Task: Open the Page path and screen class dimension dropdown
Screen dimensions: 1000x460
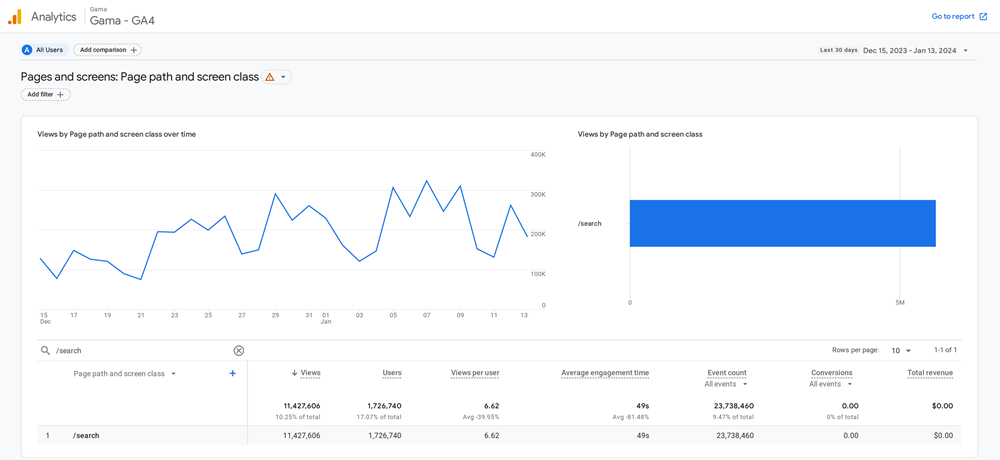Action: pyautogui.click(x=125, y=374)
